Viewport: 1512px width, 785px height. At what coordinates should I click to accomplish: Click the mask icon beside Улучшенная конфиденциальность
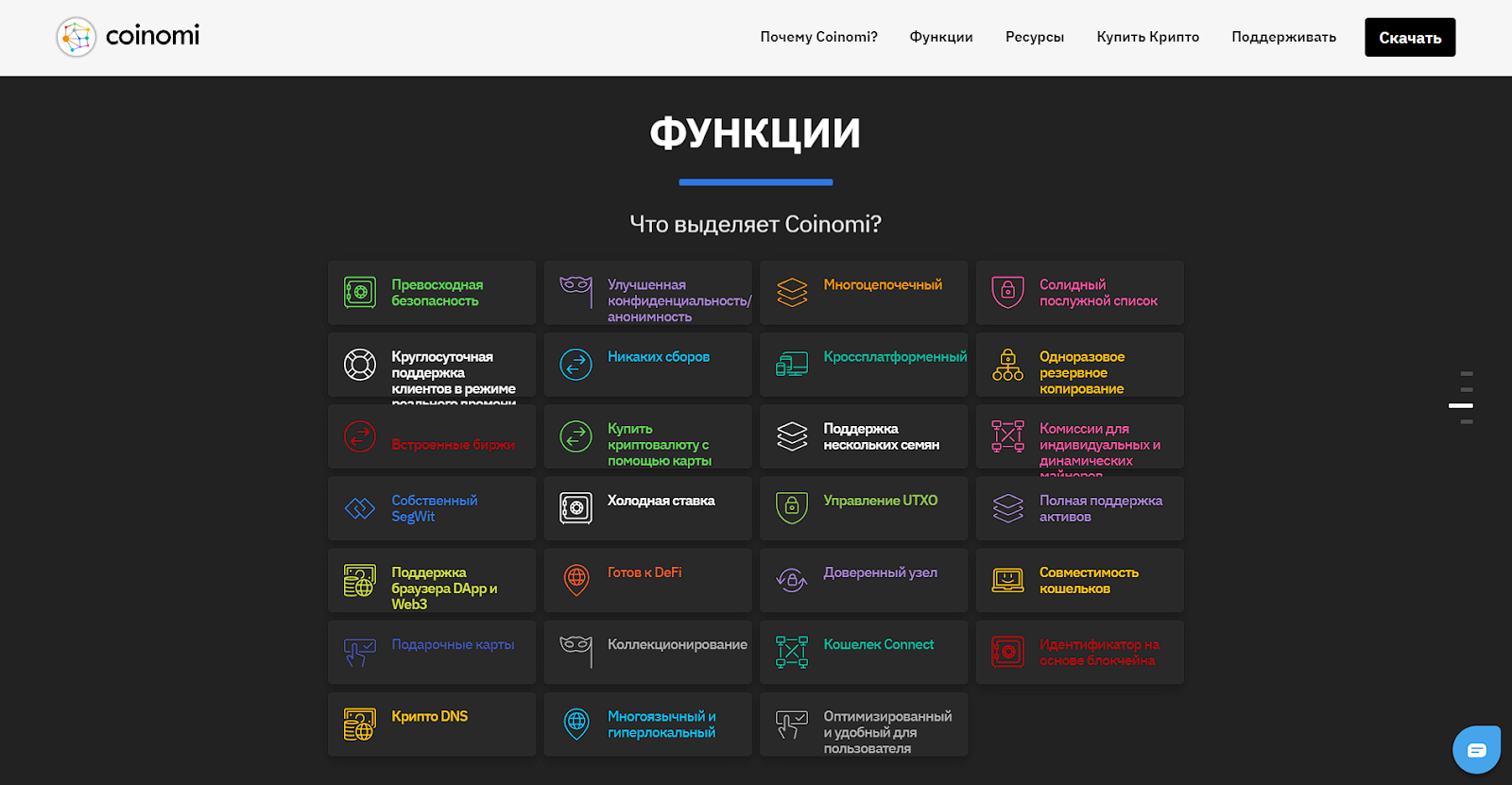click(x=576, y=293)
